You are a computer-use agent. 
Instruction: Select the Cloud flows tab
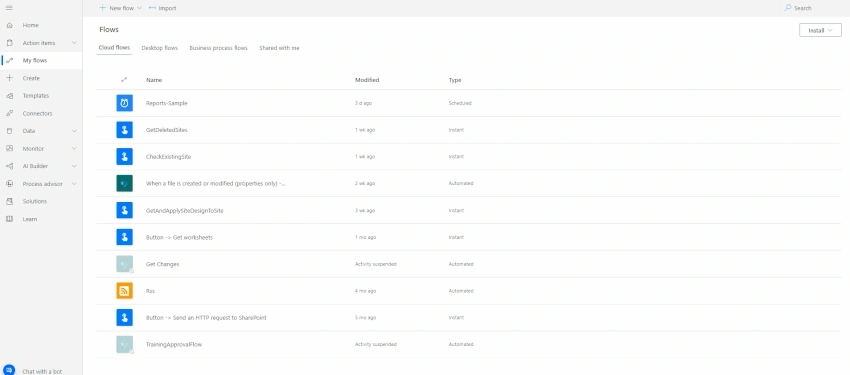tap(114, 48)
